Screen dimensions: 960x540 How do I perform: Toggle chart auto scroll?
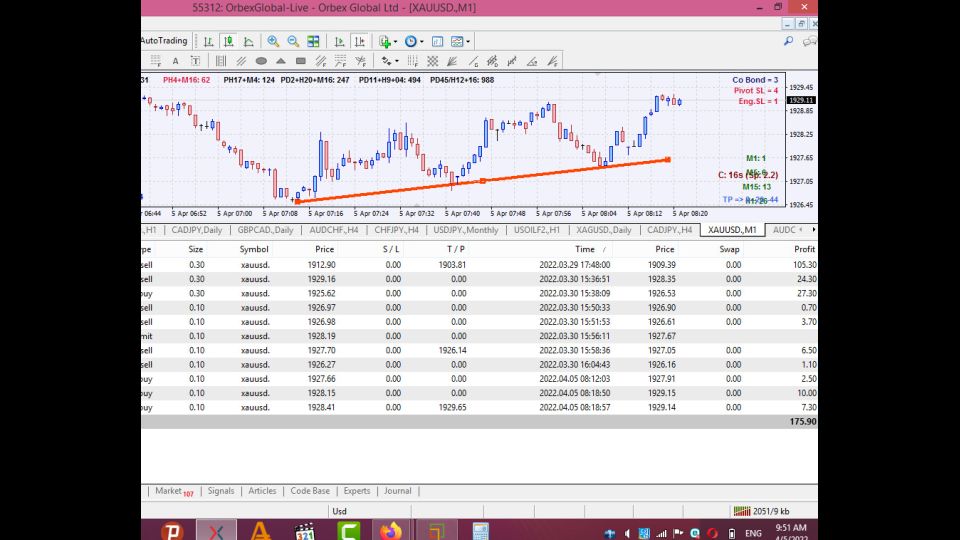click(x=339, y=41)
